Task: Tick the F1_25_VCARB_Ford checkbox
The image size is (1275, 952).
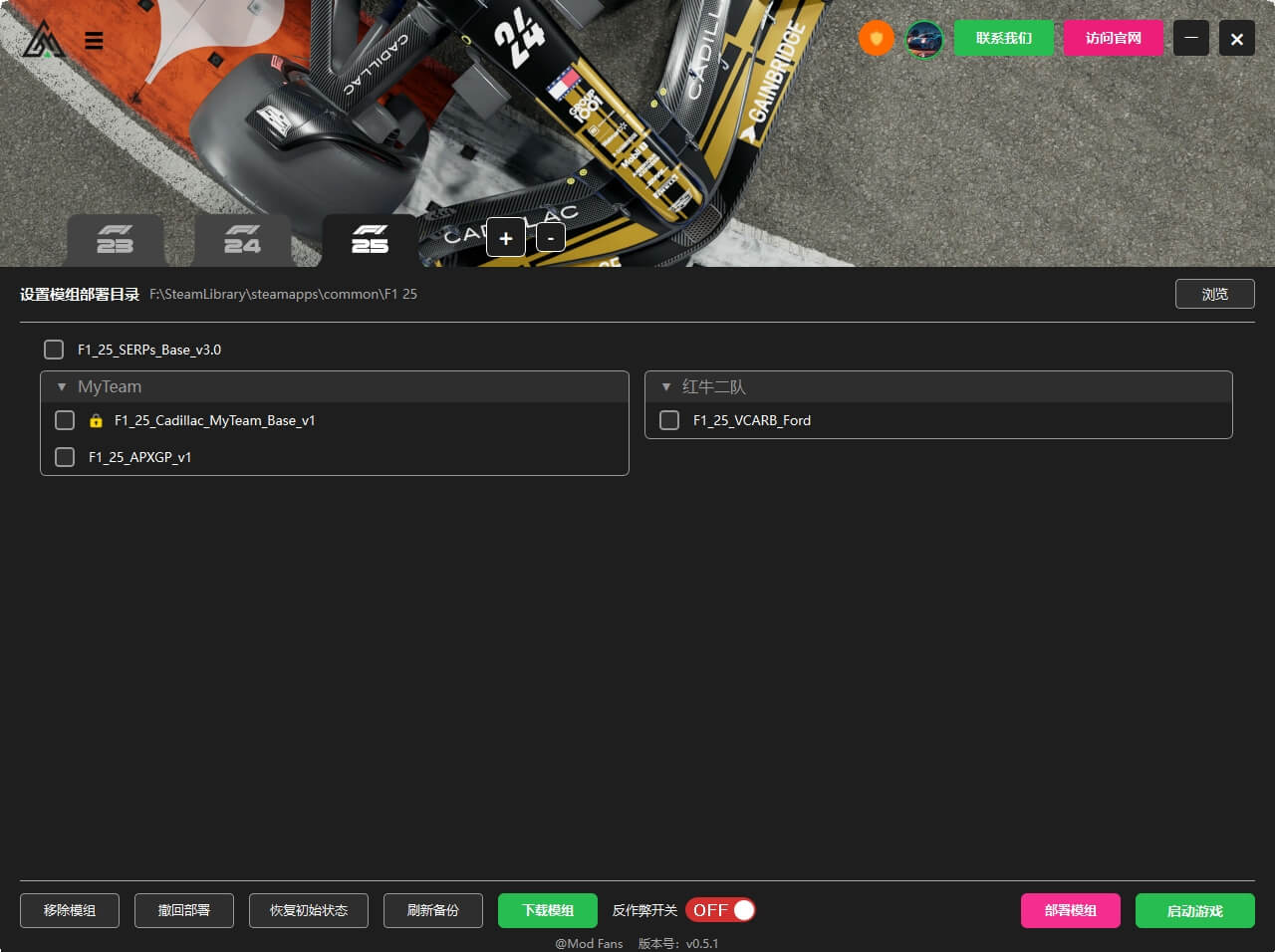Action: [x=669, y=420]
